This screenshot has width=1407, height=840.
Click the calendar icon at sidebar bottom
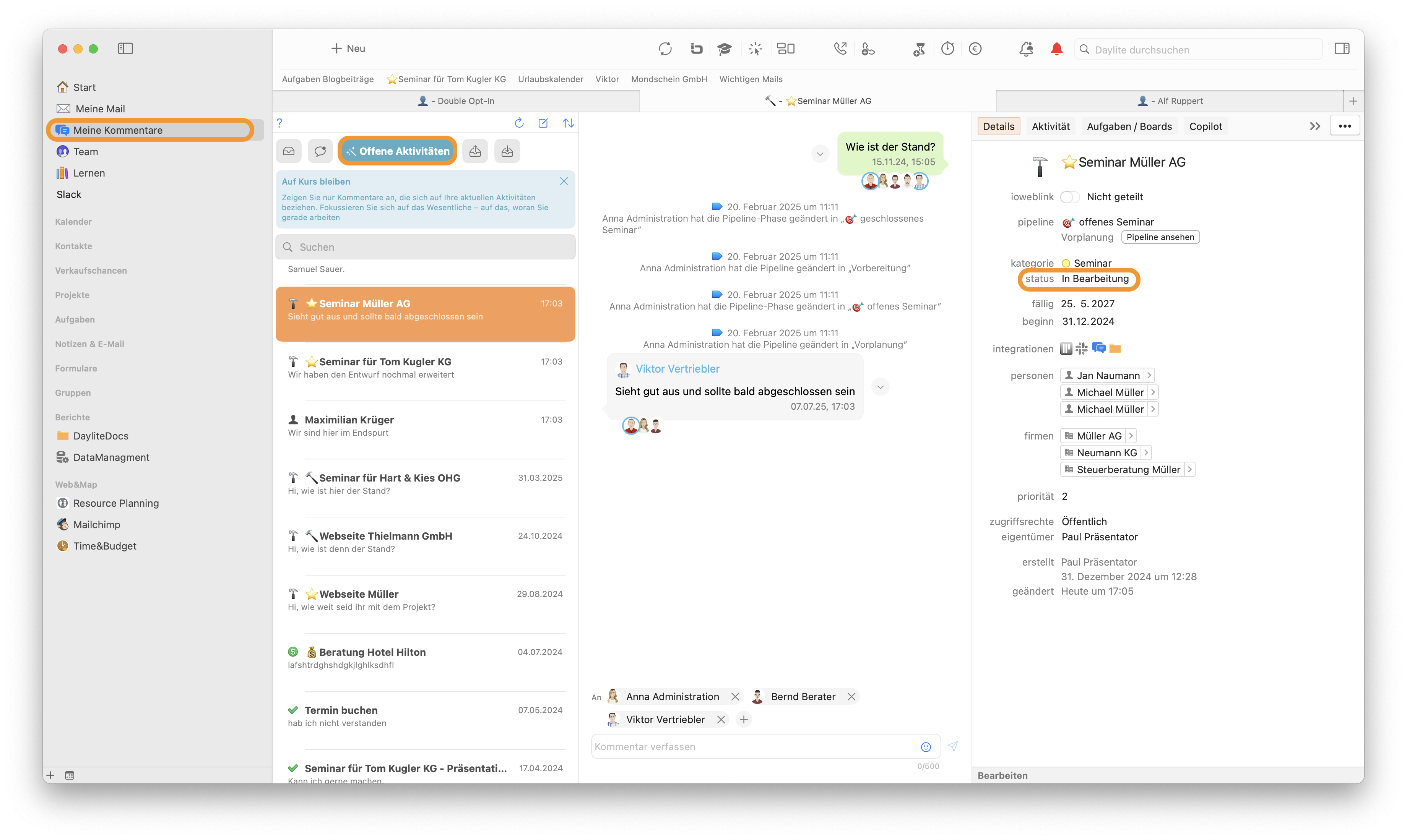tap(70, 775)
